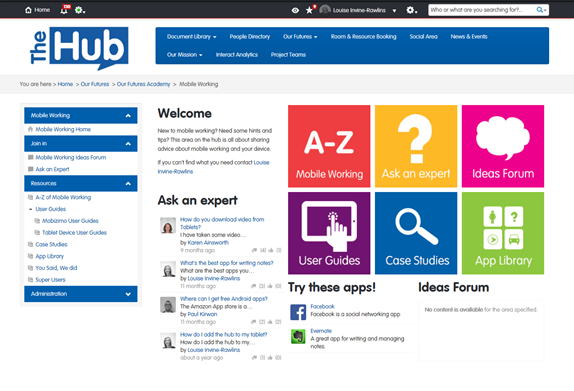This screenshot has height=391, width=574.
Task: Open App Library sidebar link
Action: pyautogui.click(x=49, y=256)
